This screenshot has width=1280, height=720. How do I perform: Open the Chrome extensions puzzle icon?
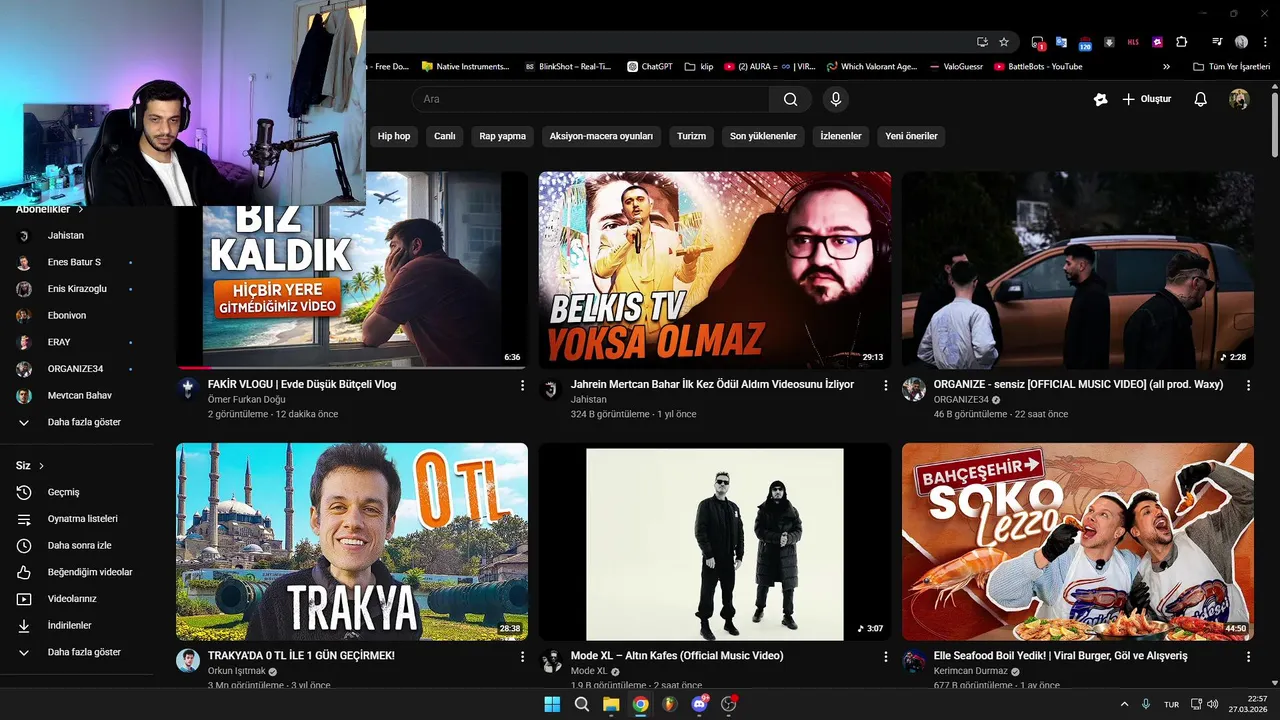pyautogui.click(x=1182, y=42)
